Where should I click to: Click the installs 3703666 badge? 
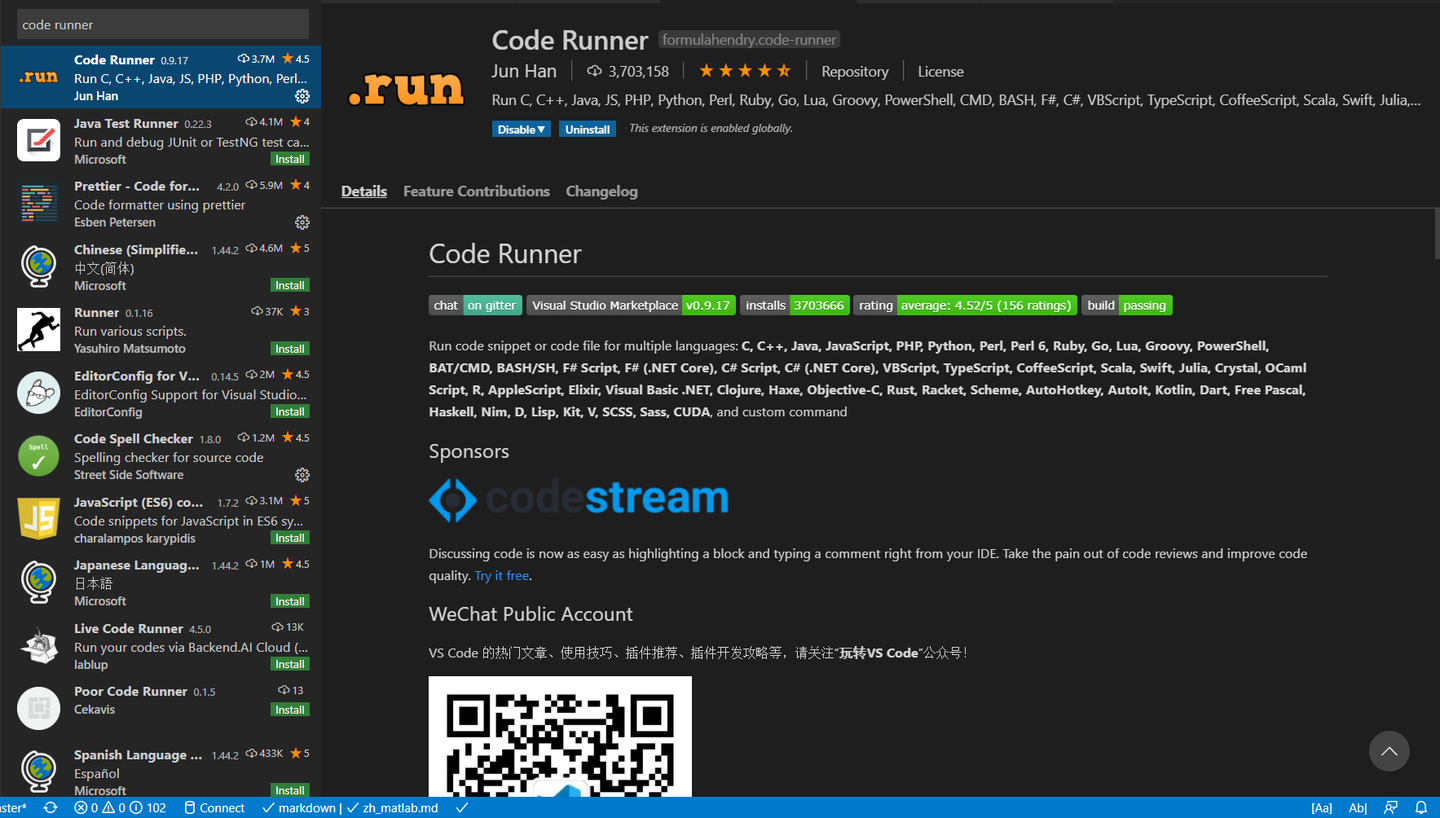pos(794,305)
